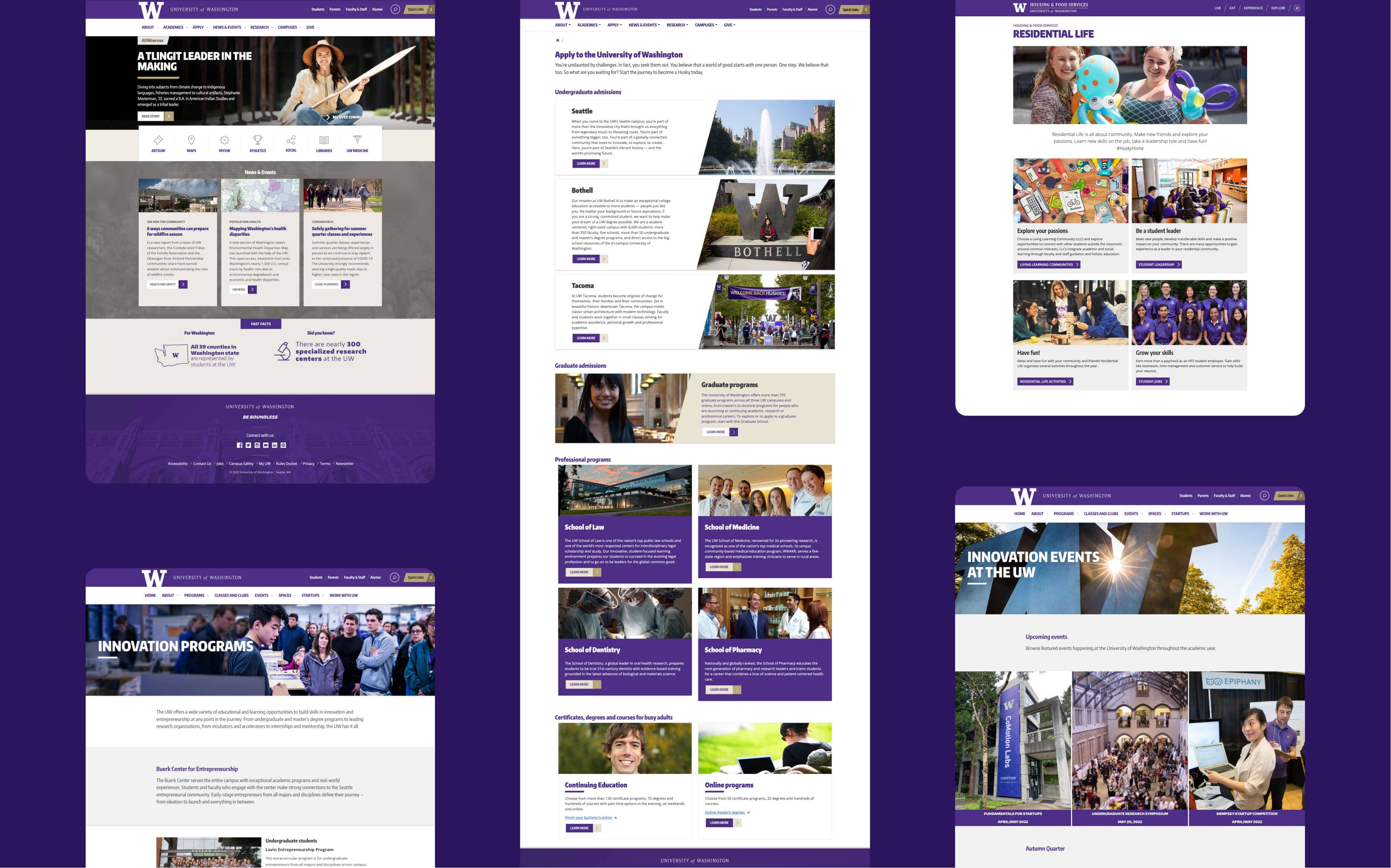Screen dimensions: 1391x868
Task: Open the Maps location pin icon
Action: click(x=191, y=140)
